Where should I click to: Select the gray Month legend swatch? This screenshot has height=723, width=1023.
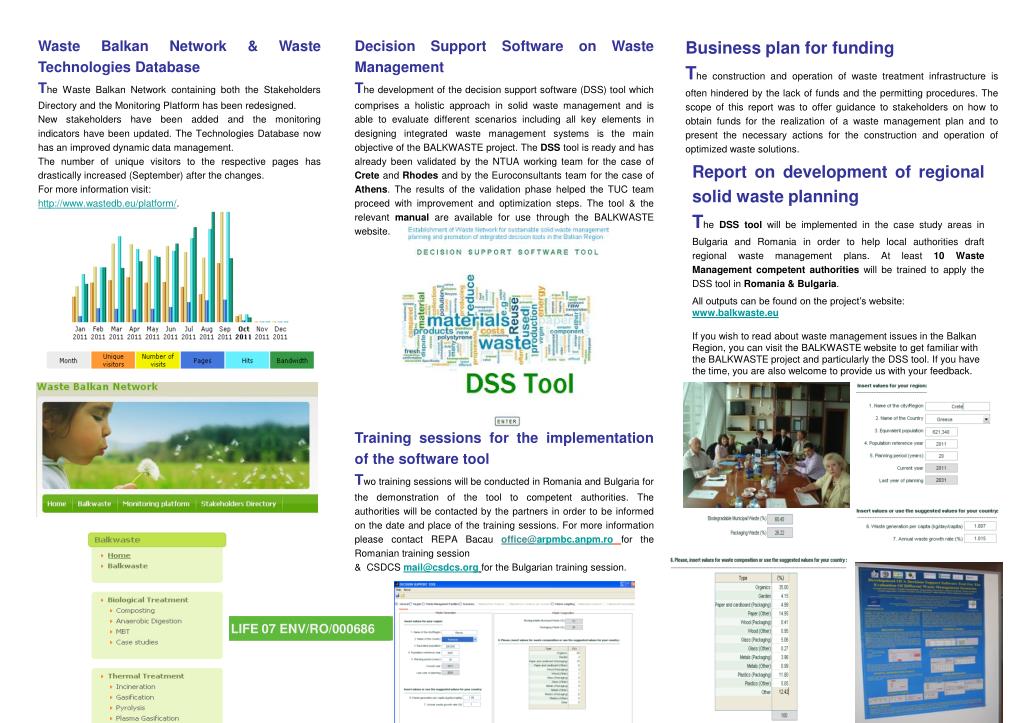tap(69, 360)
